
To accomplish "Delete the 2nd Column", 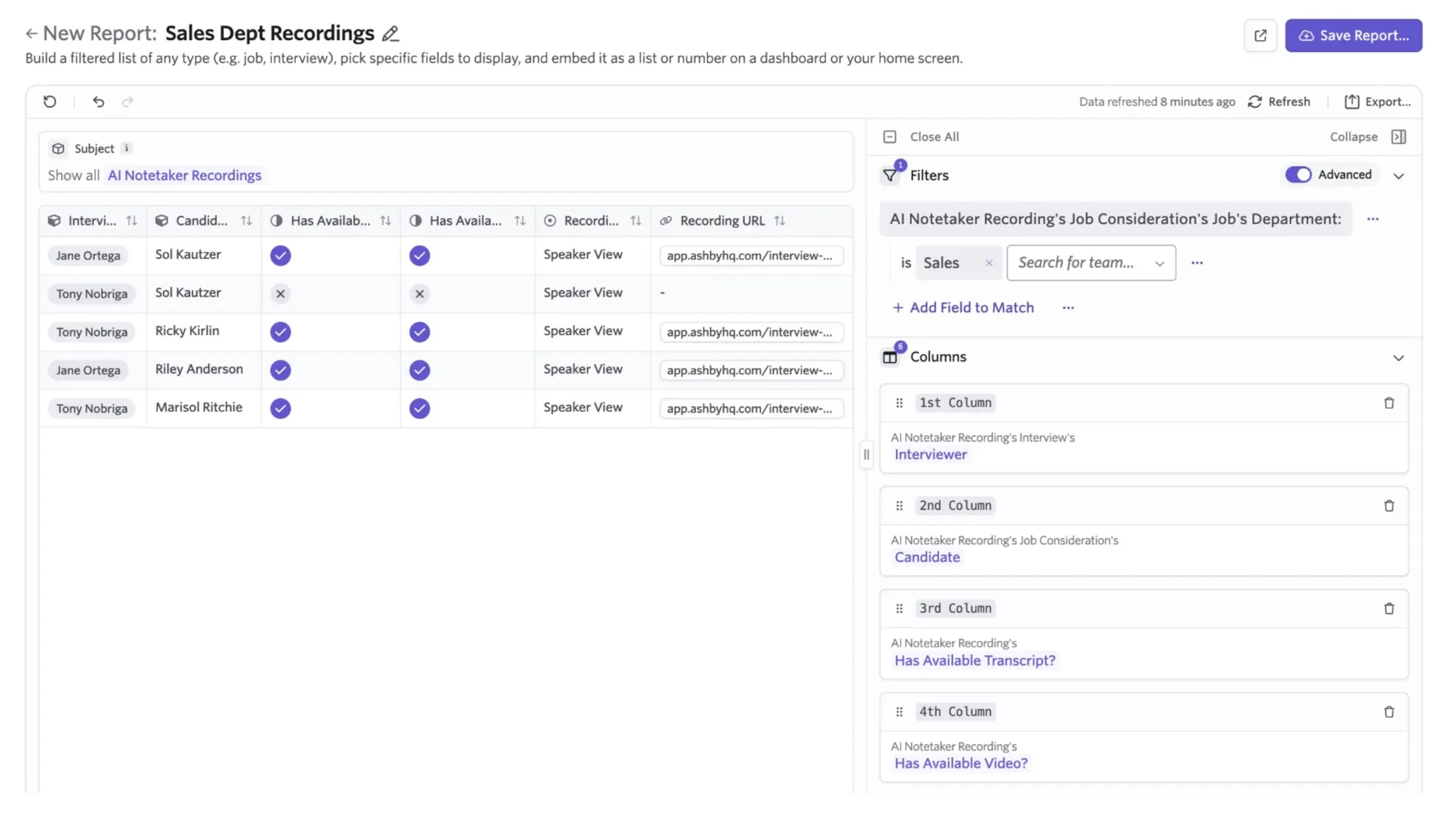I will pyautogui.click(x=1389, y=506).
